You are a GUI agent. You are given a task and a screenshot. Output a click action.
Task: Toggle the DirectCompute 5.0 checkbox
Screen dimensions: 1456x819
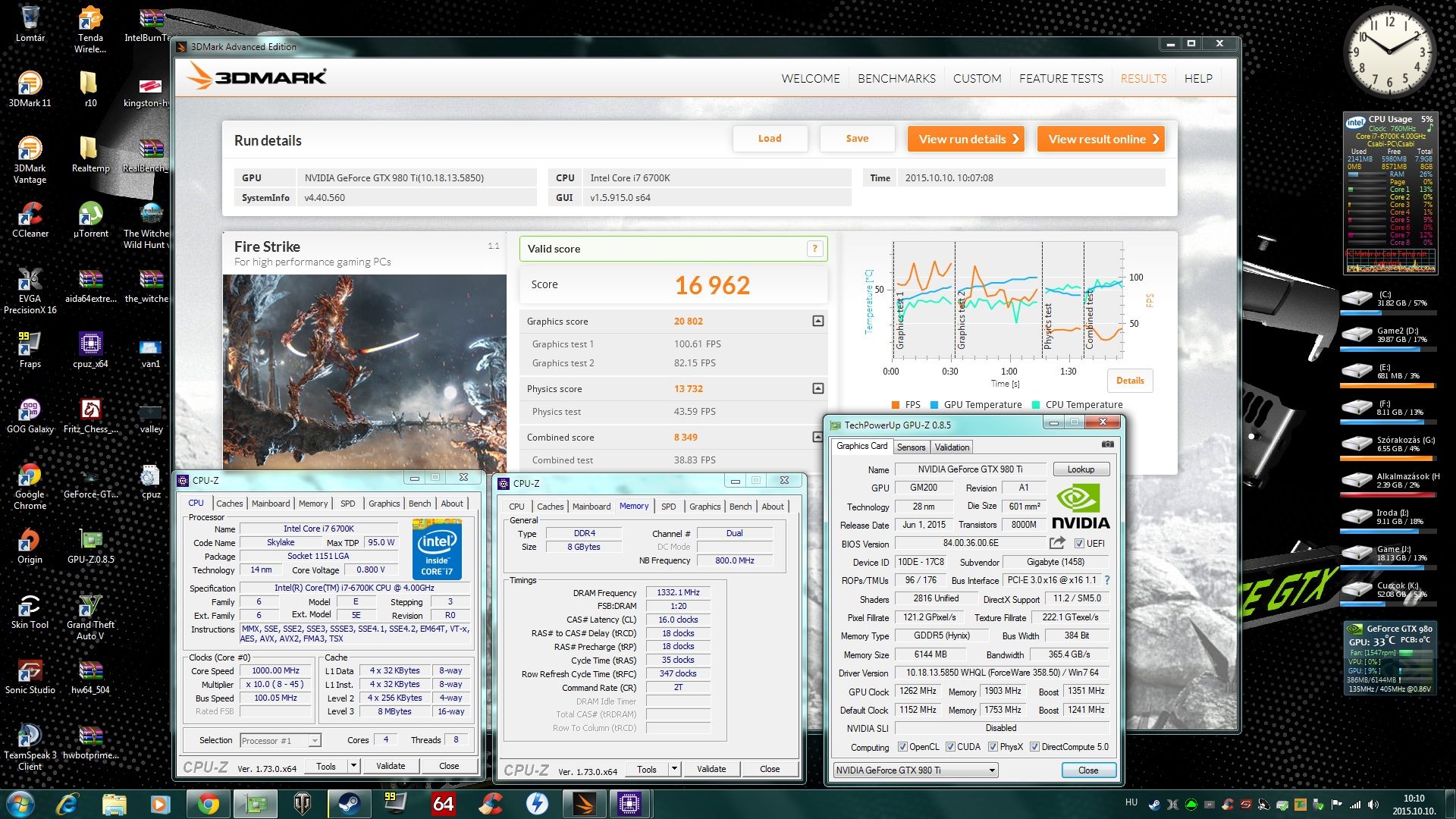coord(1034,747)
